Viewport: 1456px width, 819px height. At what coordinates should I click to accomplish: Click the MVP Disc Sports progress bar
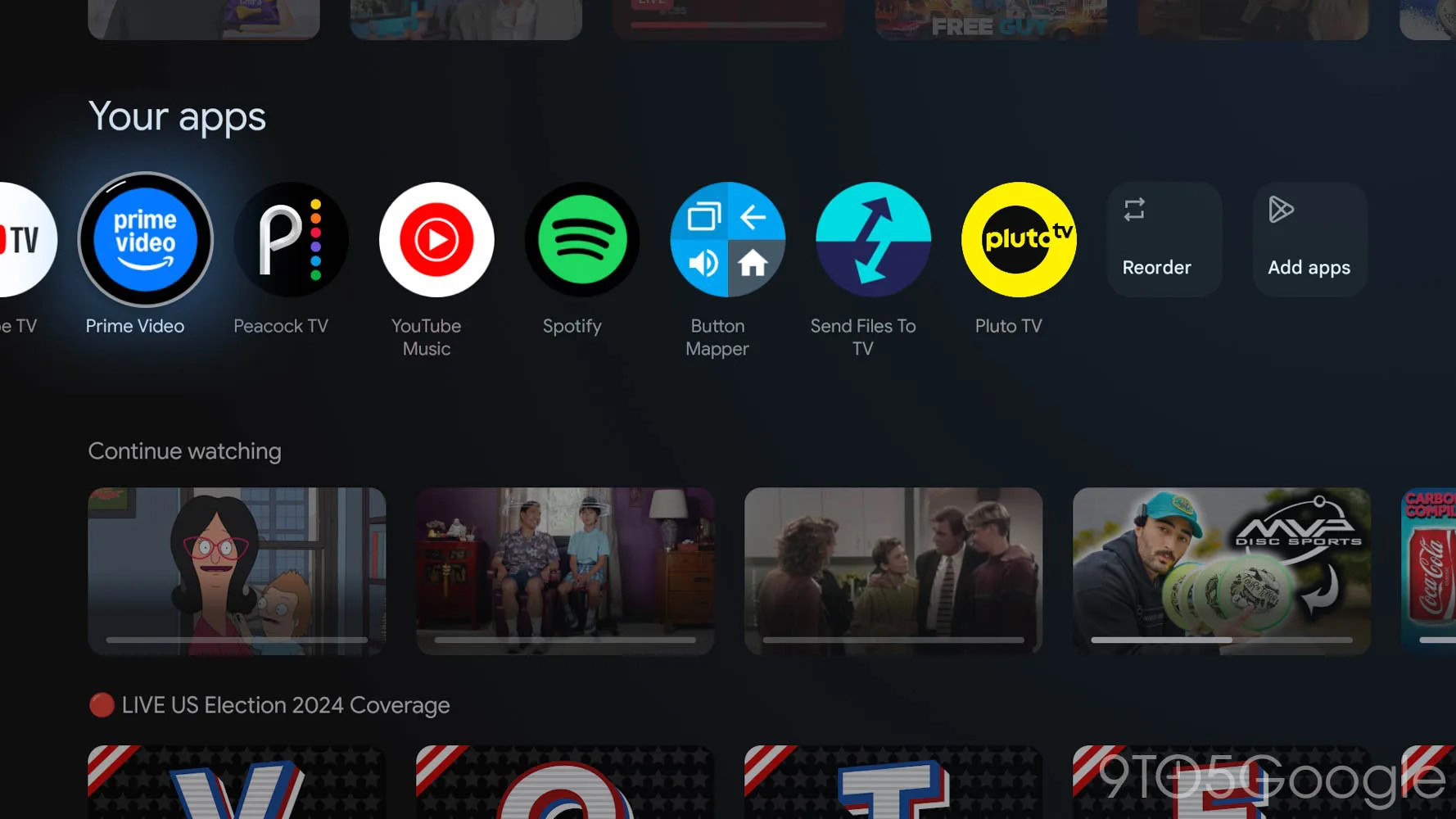(x=1222, y=640)
